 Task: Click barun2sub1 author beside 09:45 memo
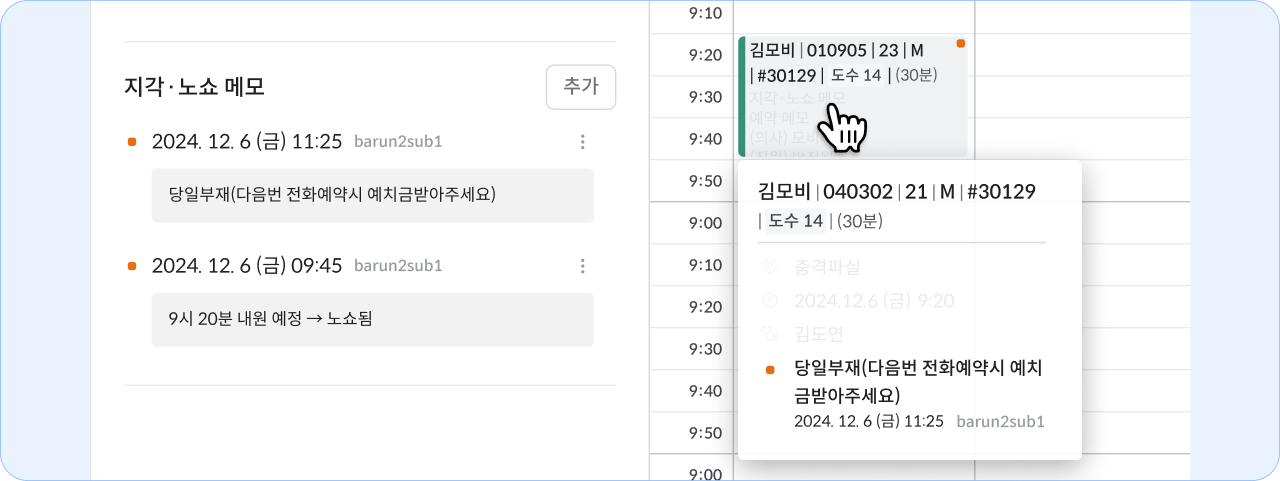point(398,266)
